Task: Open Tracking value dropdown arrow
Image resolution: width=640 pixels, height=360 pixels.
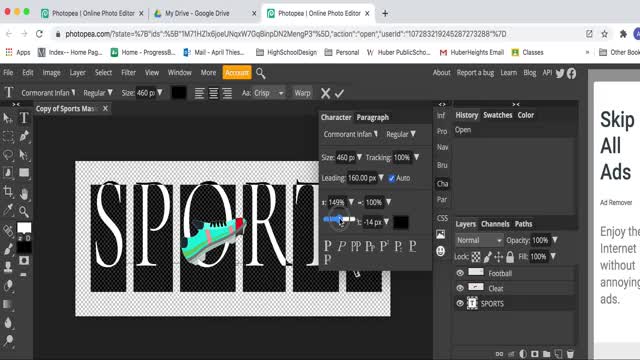Action: click(416, 157)
